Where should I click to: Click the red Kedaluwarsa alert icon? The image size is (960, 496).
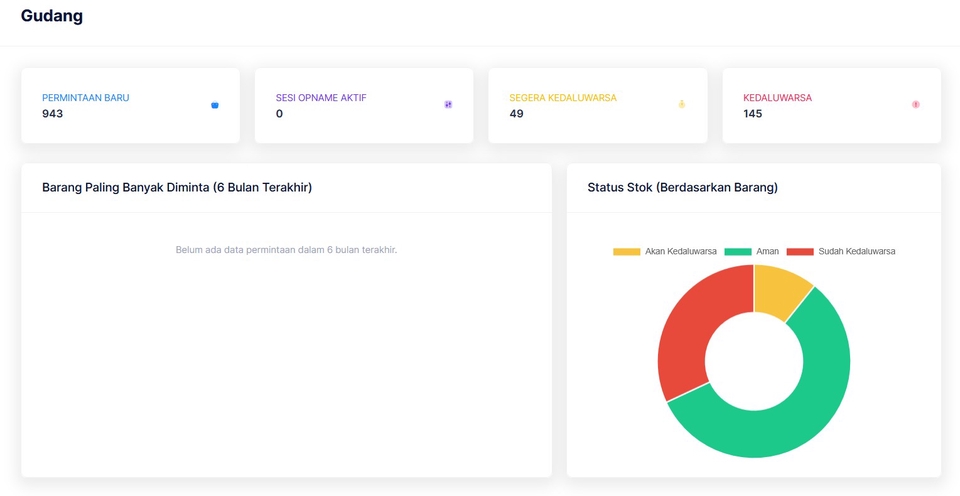[x=915, y=105]
